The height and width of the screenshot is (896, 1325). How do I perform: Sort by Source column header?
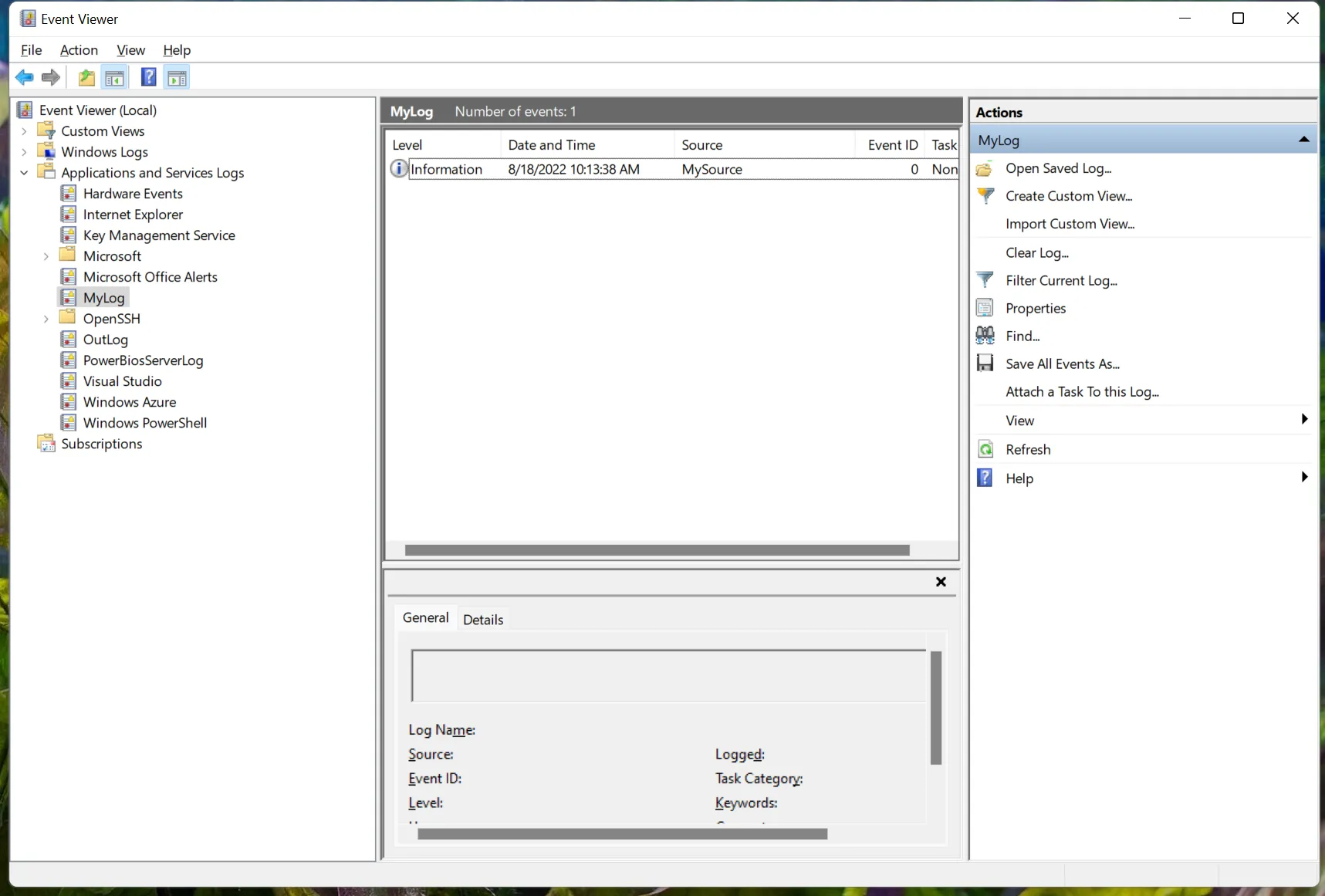coord(764,144)
